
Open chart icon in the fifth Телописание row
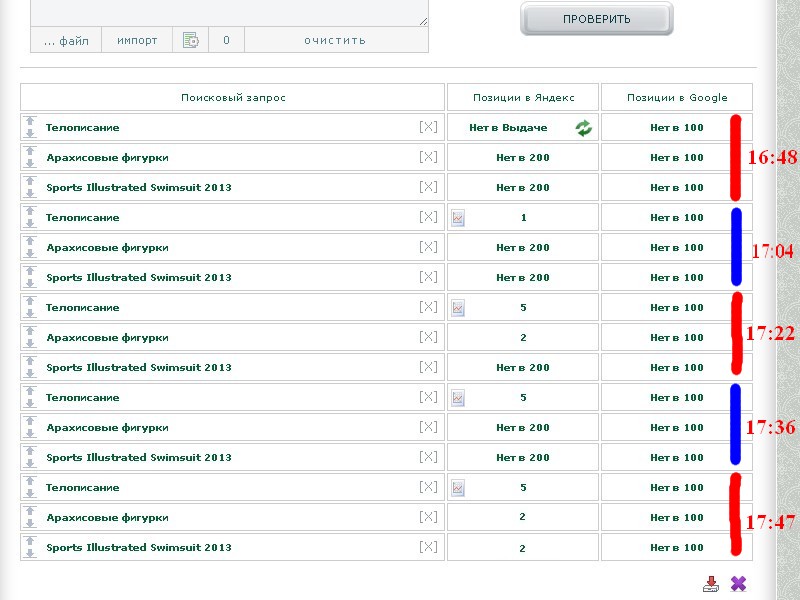(x=458, y=488)
